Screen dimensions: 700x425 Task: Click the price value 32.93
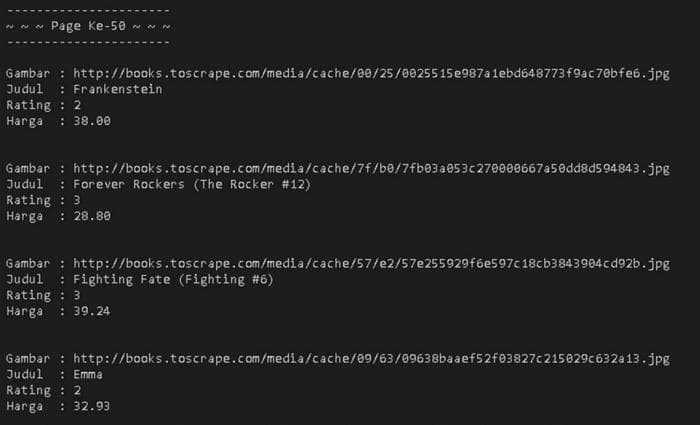[x=92, y=406]
